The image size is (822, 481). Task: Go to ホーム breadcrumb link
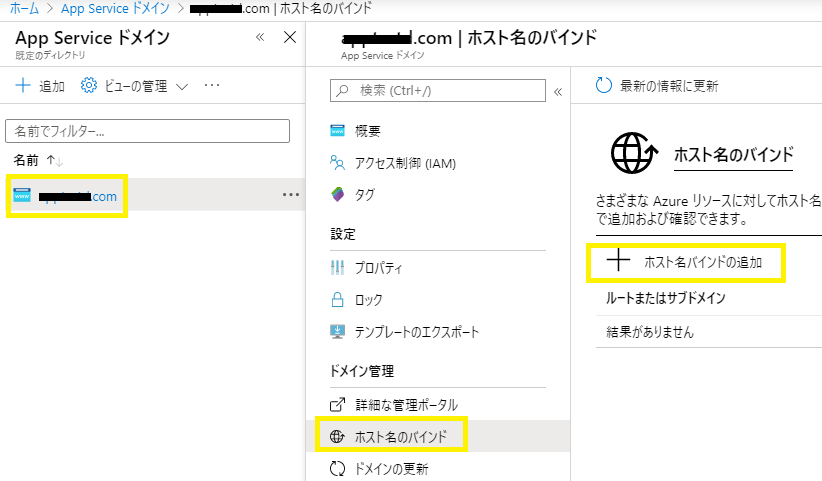24,8
